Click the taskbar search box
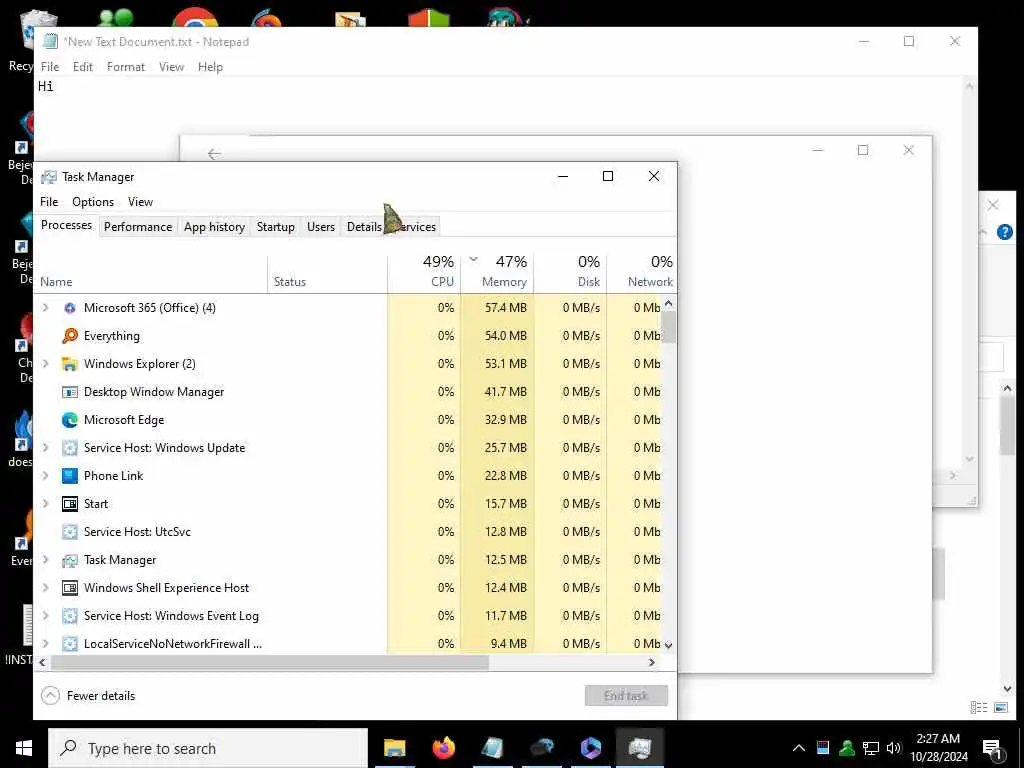 [208, 748]
